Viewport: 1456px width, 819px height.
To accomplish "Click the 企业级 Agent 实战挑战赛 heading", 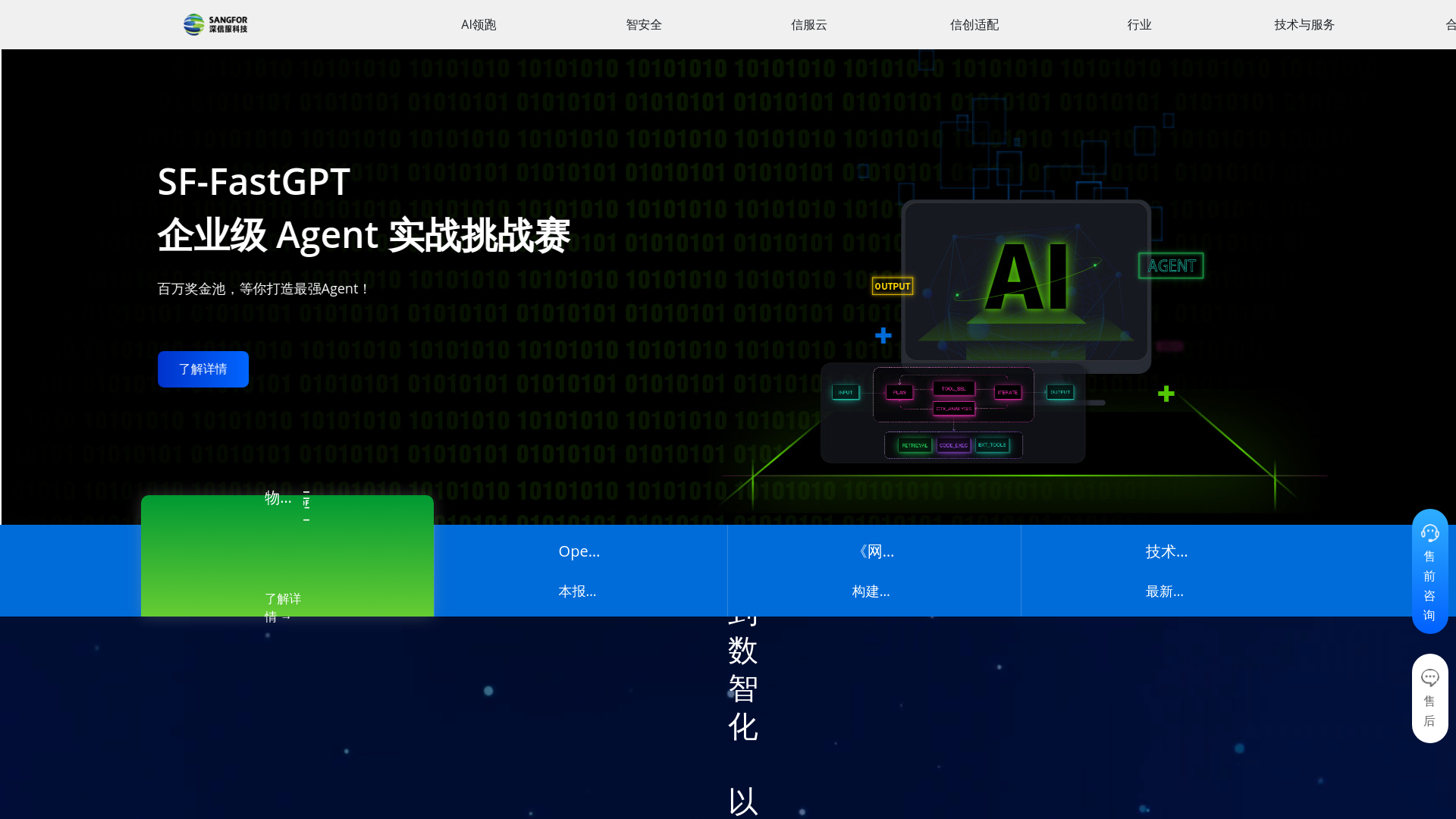I will point(364,235).
